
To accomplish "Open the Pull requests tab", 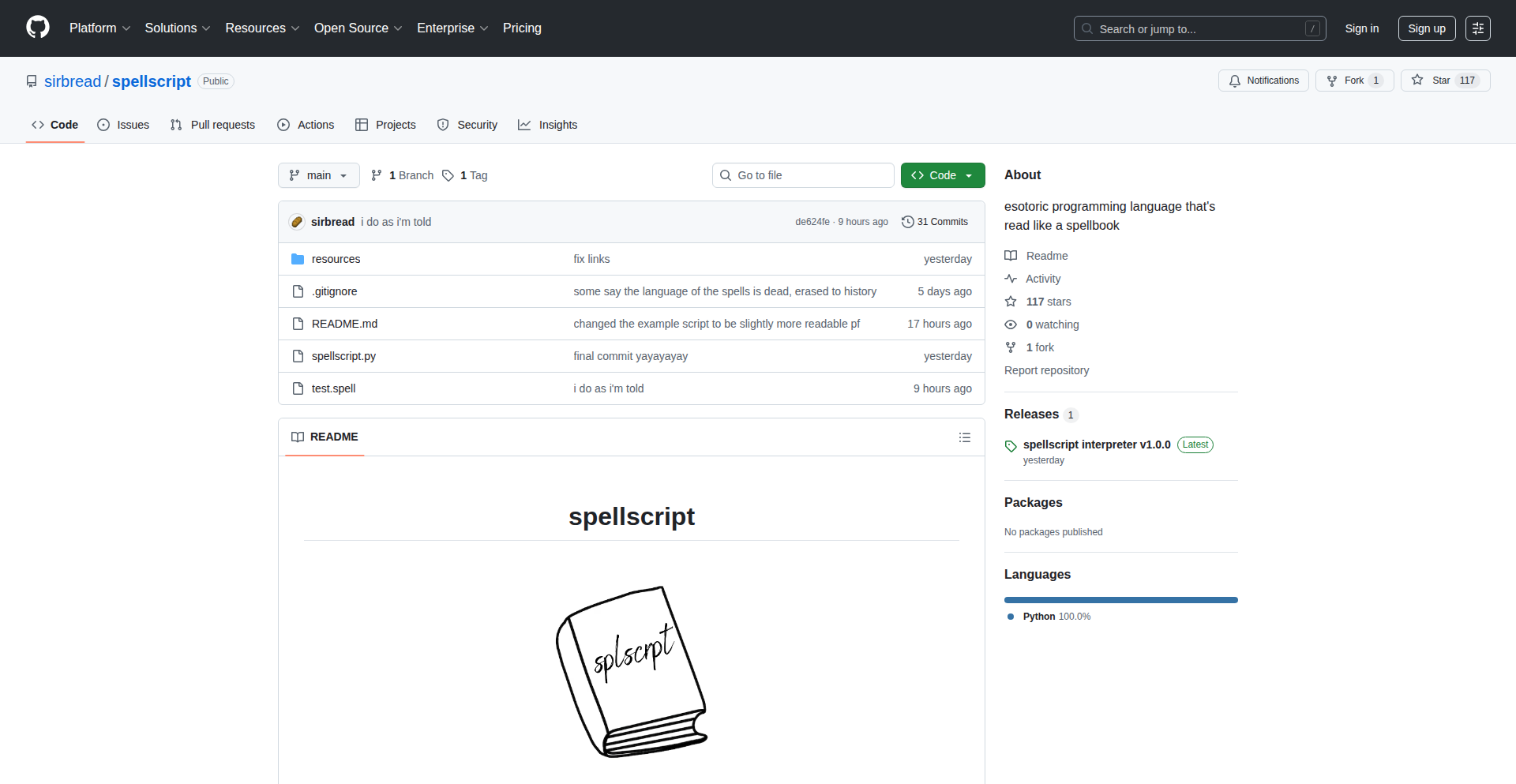I will point(212,125).
